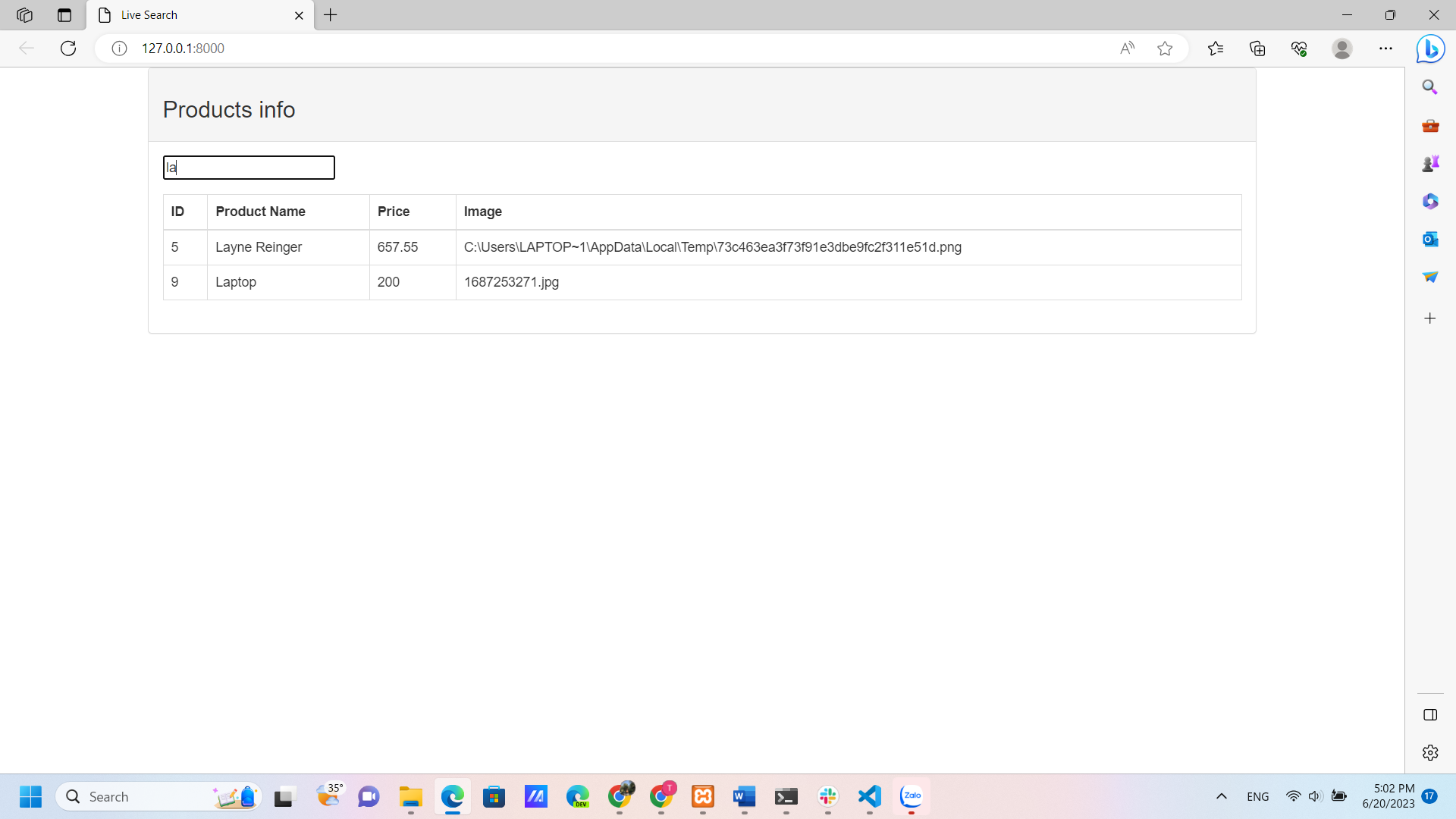Viewport: 1456px width, 819px height.
Task: Click the product search input containing 'la'
Action: tap(249, 168)
